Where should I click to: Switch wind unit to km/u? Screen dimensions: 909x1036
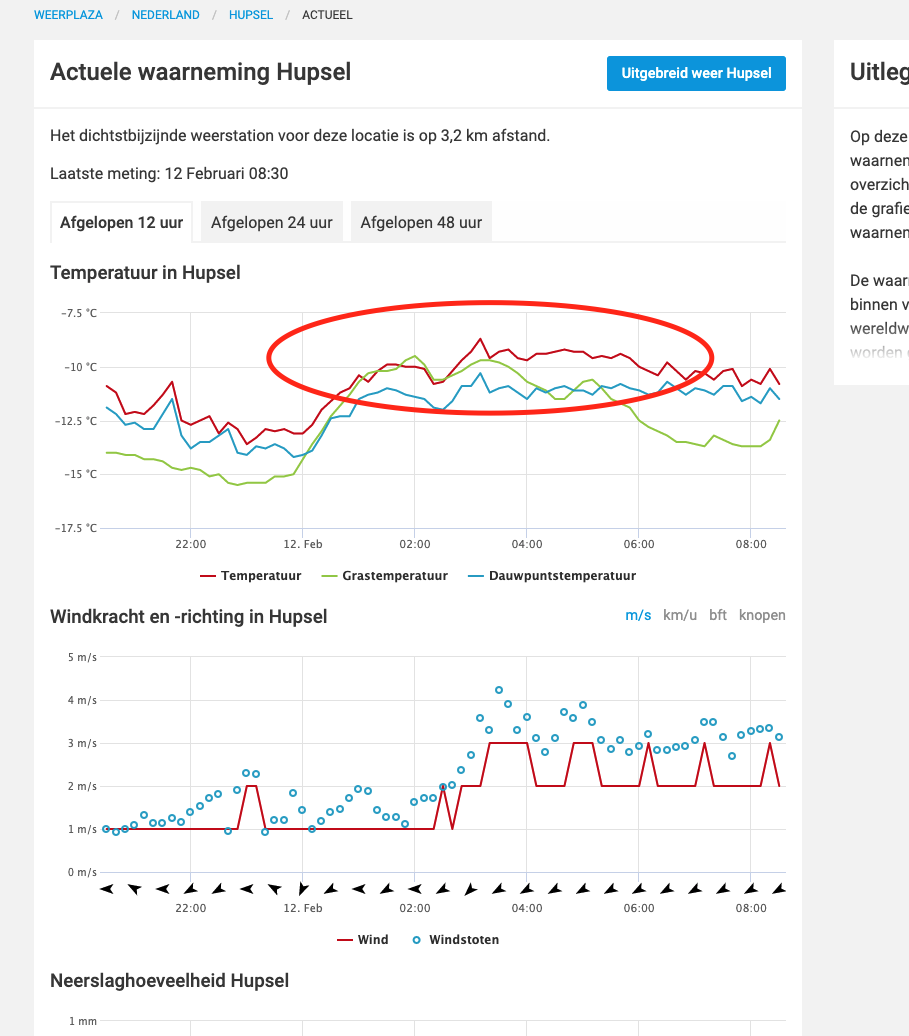pos(680,615)
